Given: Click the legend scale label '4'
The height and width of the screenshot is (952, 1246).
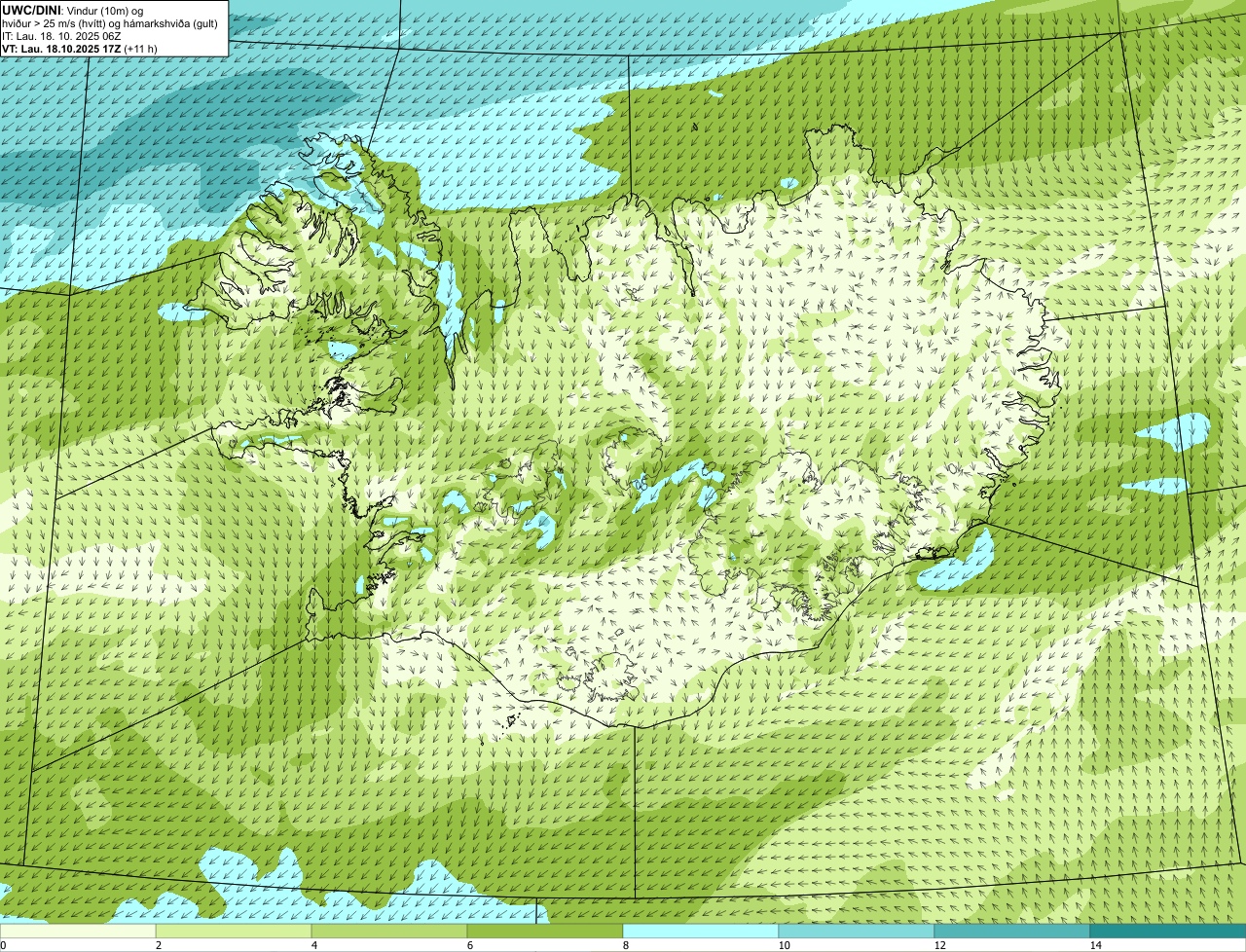Looking at the screenshot, I should click(x=313, y=945).
